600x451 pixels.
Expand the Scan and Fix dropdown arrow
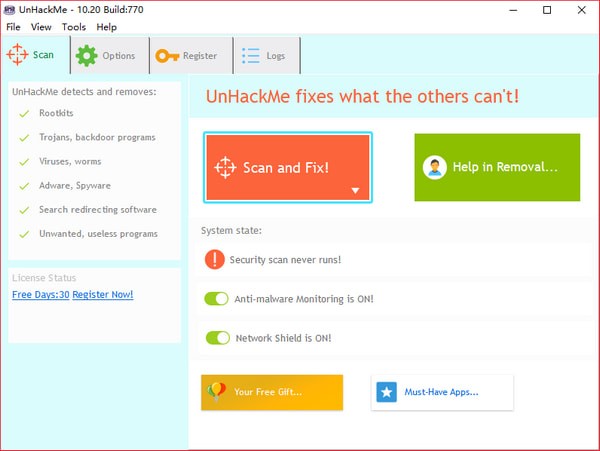click(x=354, y=190)
